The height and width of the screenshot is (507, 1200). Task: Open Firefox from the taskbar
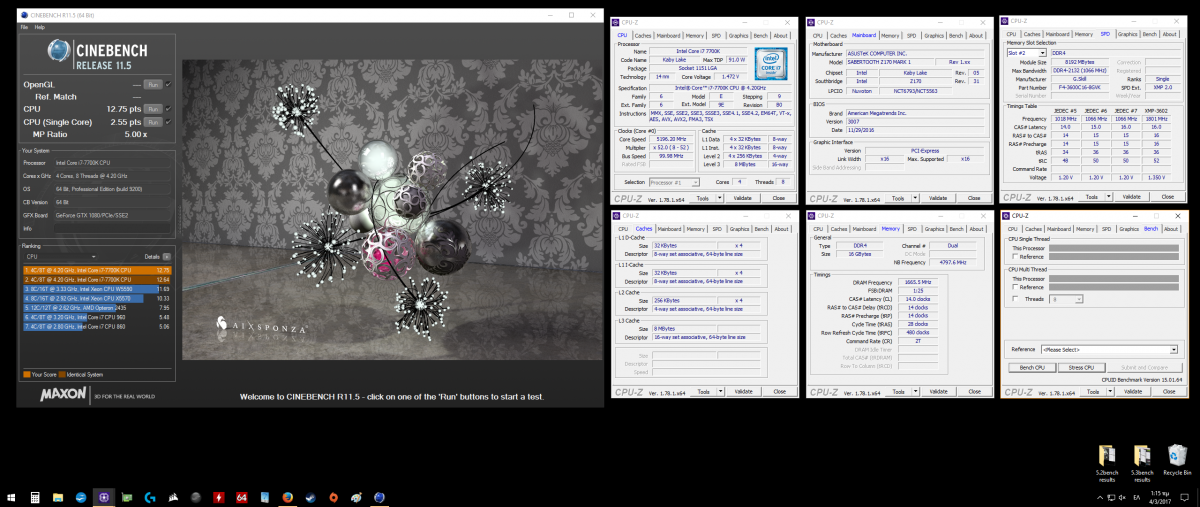point(287,497)
